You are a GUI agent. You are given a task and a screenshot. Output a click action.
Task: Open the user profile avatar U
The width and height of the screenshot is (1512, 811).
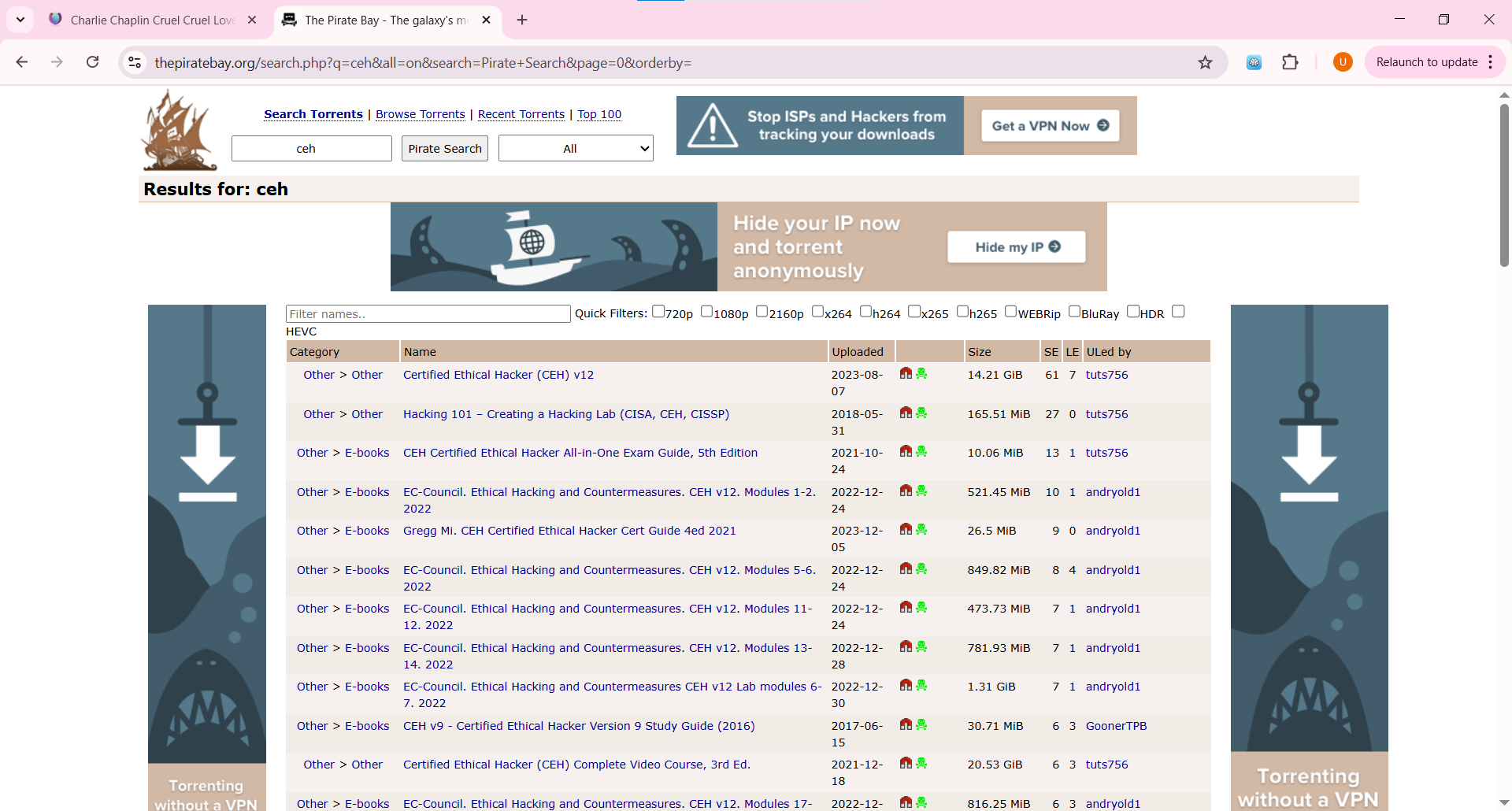[1343, 62]
